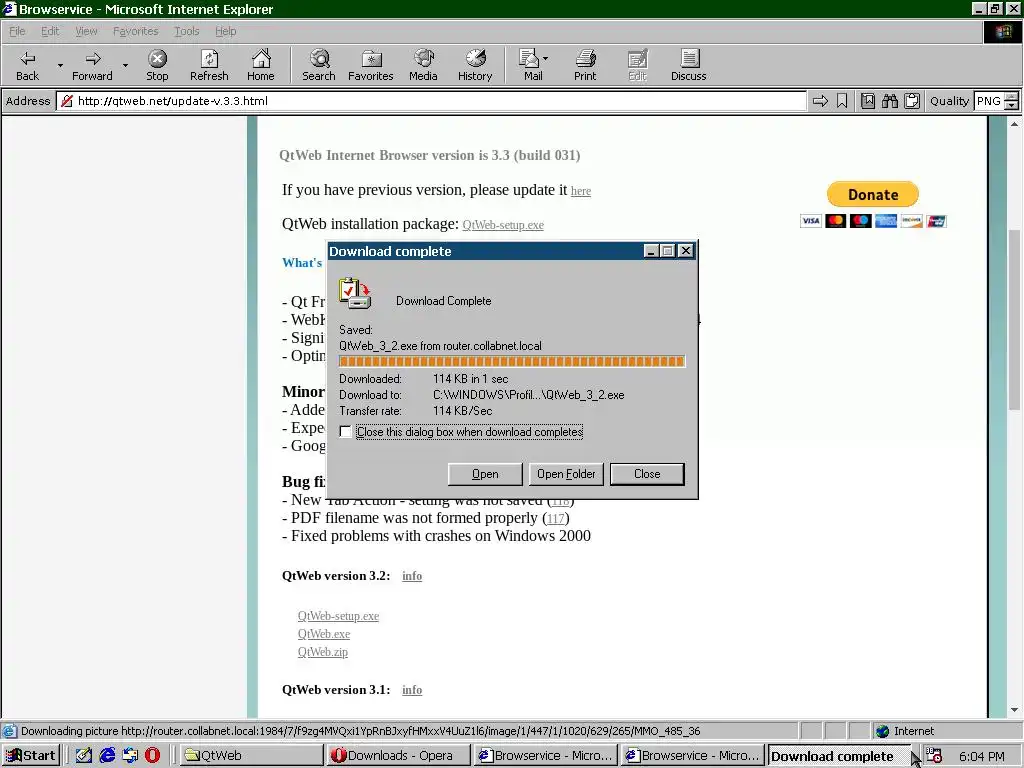Click the Windows flag logo icon
The height and width of the screenshot is (768, 1024).
pyautogui.click(x=1002, y=31)
